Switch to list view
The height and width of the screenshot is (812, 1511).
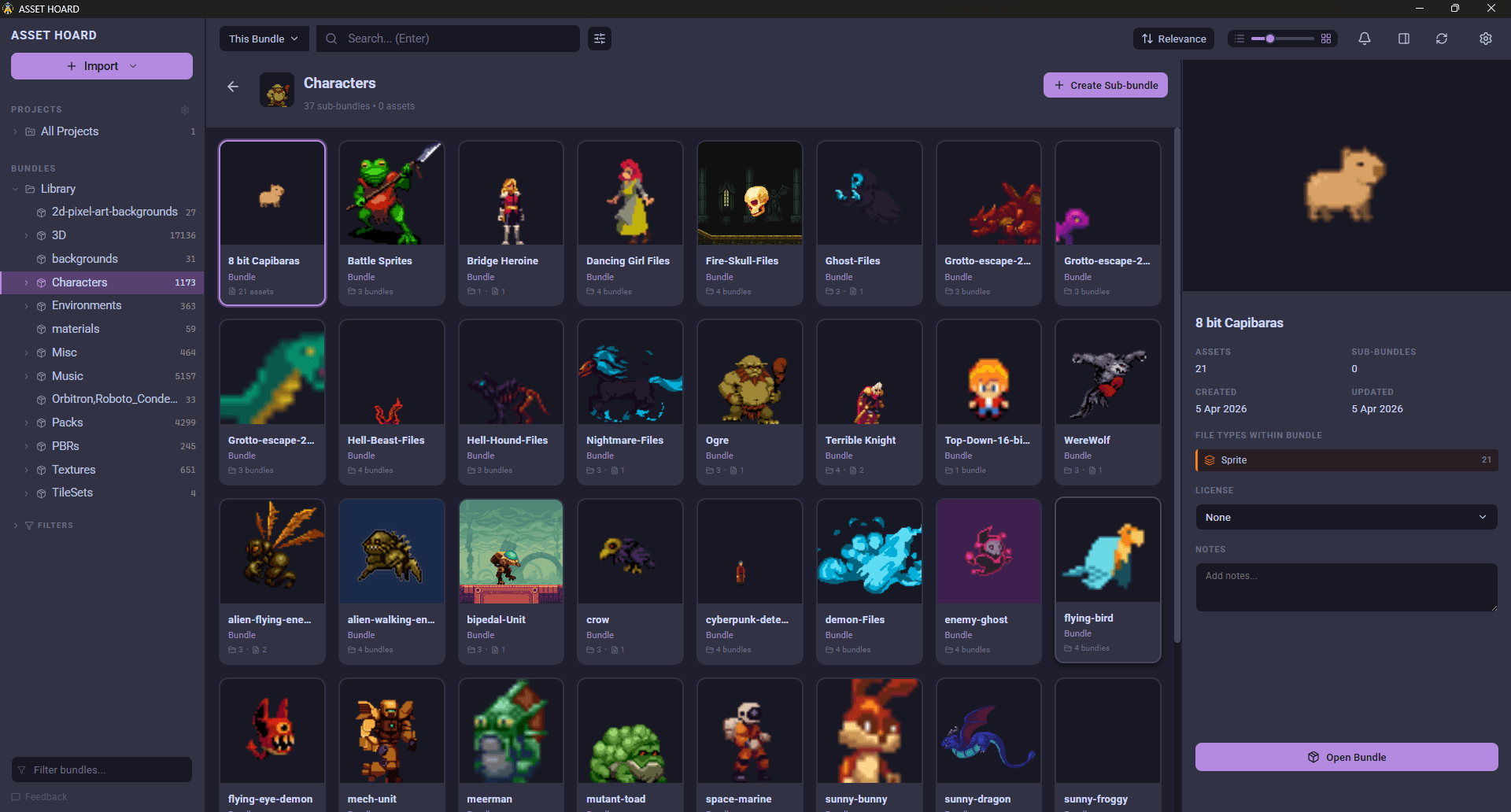point(1239,39)
